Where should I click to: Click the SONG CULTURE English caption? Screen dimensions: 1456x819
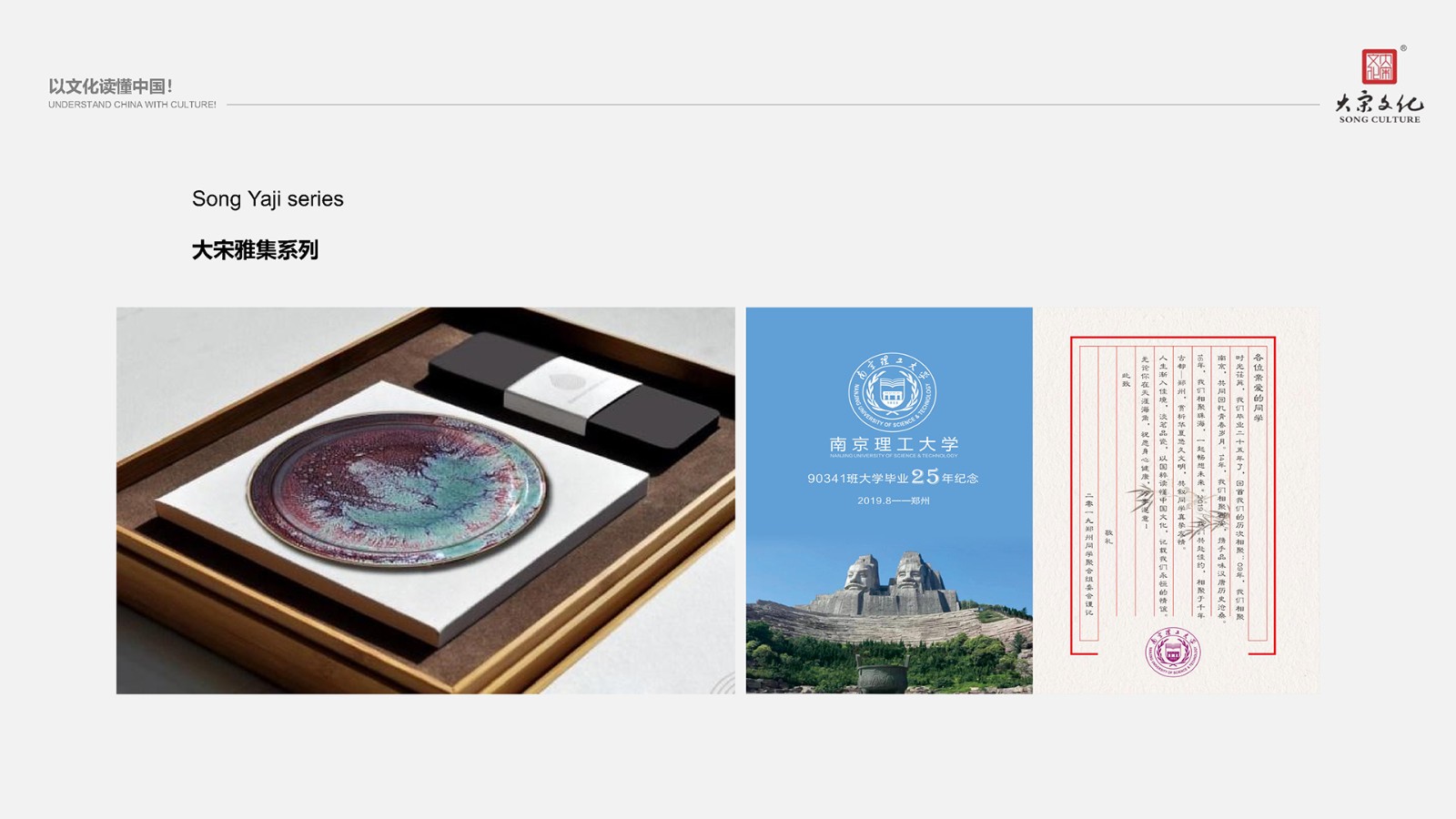pos(1380,120)
